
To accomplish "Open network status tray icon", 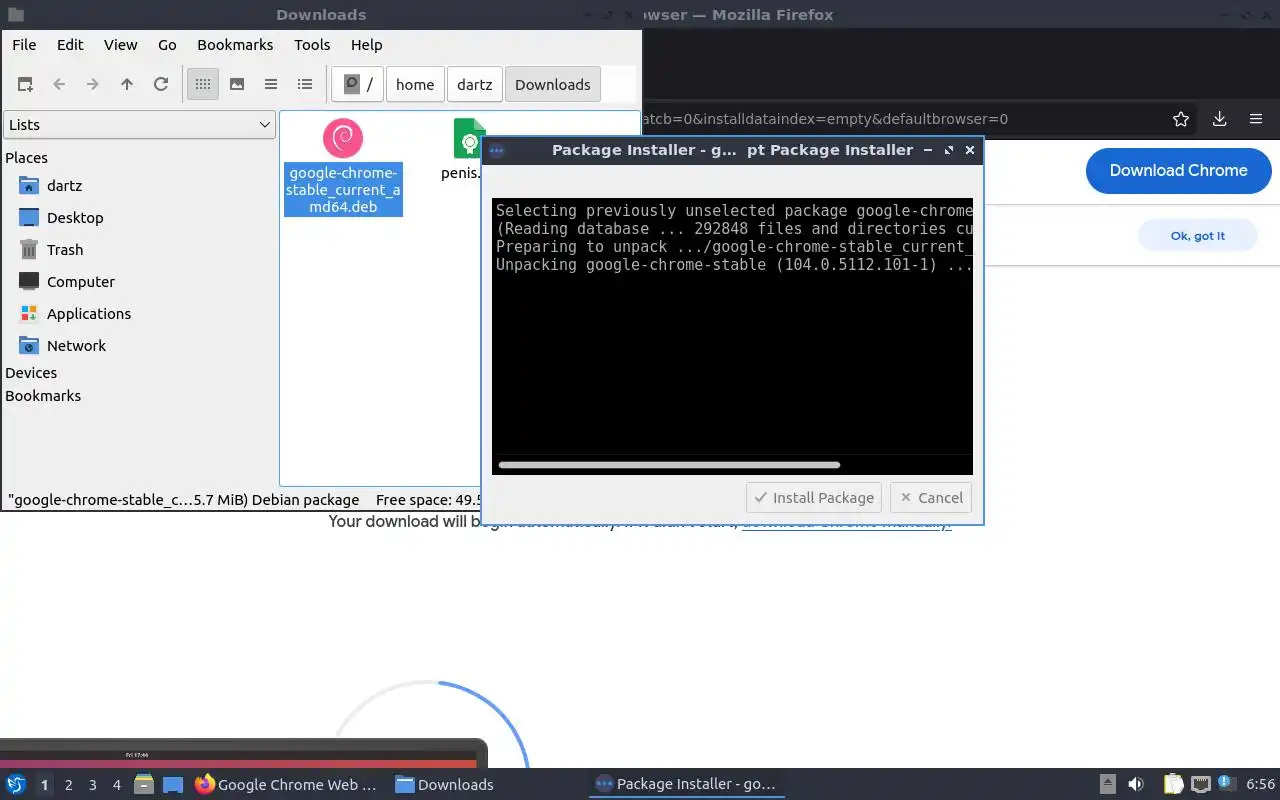I will (1201, 785).
